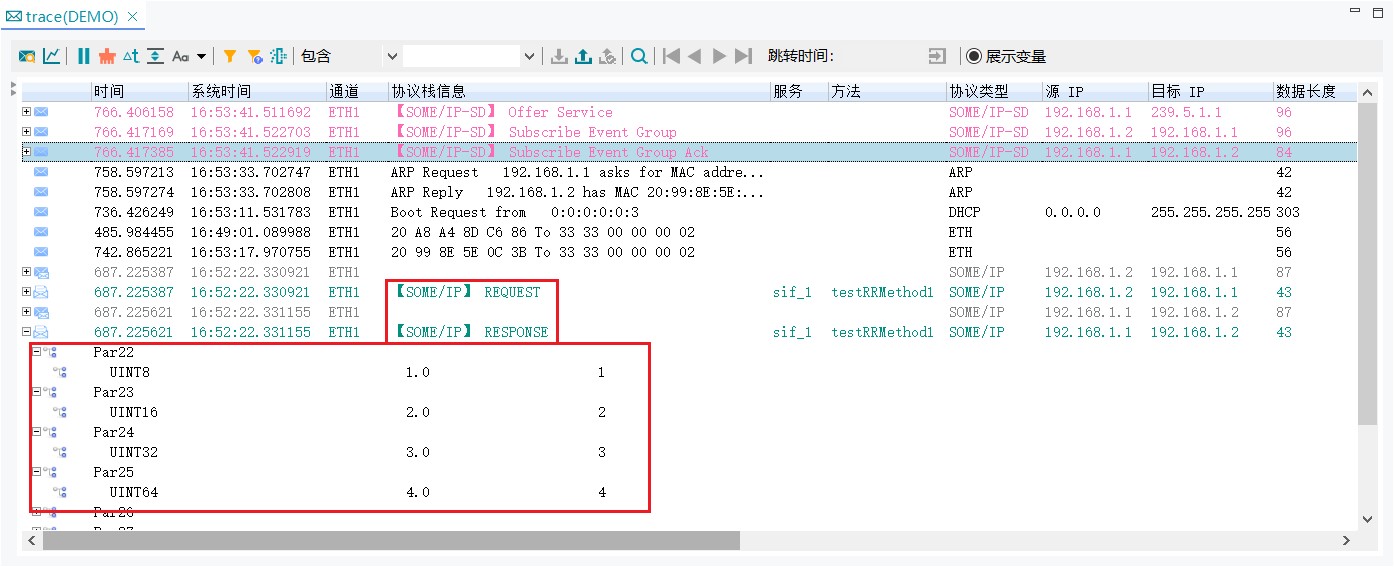Pause the trace capture
Image resolution: width=1394 pixels, height=567 pixels.
click(84, 57)
